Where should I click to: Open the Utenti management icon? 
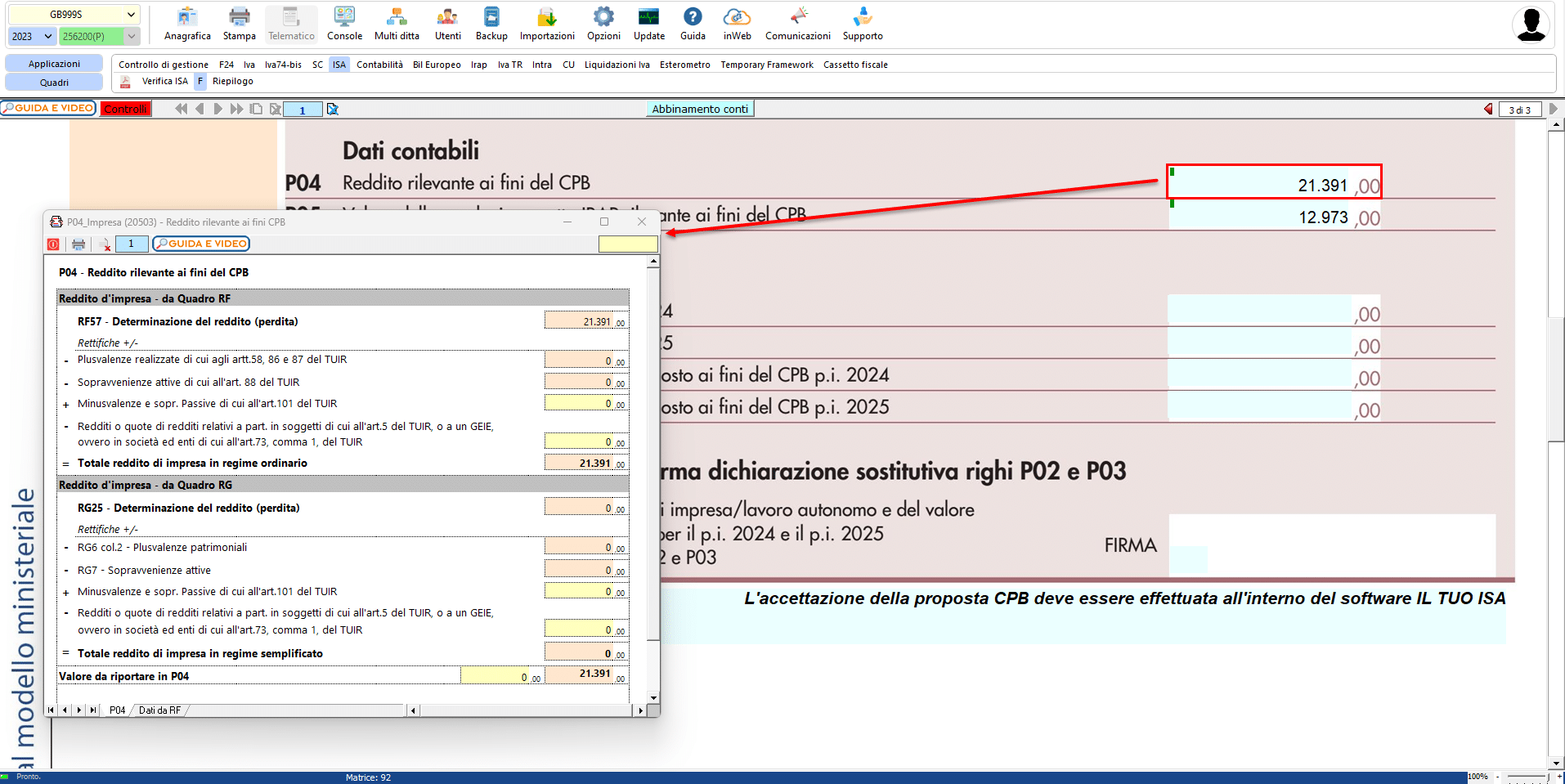tap(447, 25)
